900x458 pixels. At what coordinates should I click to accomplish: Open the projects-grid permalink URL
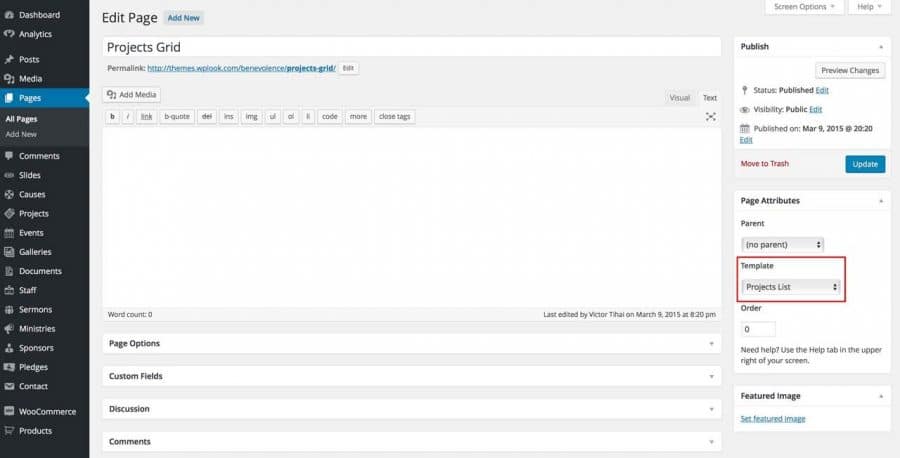coord(242,68)
